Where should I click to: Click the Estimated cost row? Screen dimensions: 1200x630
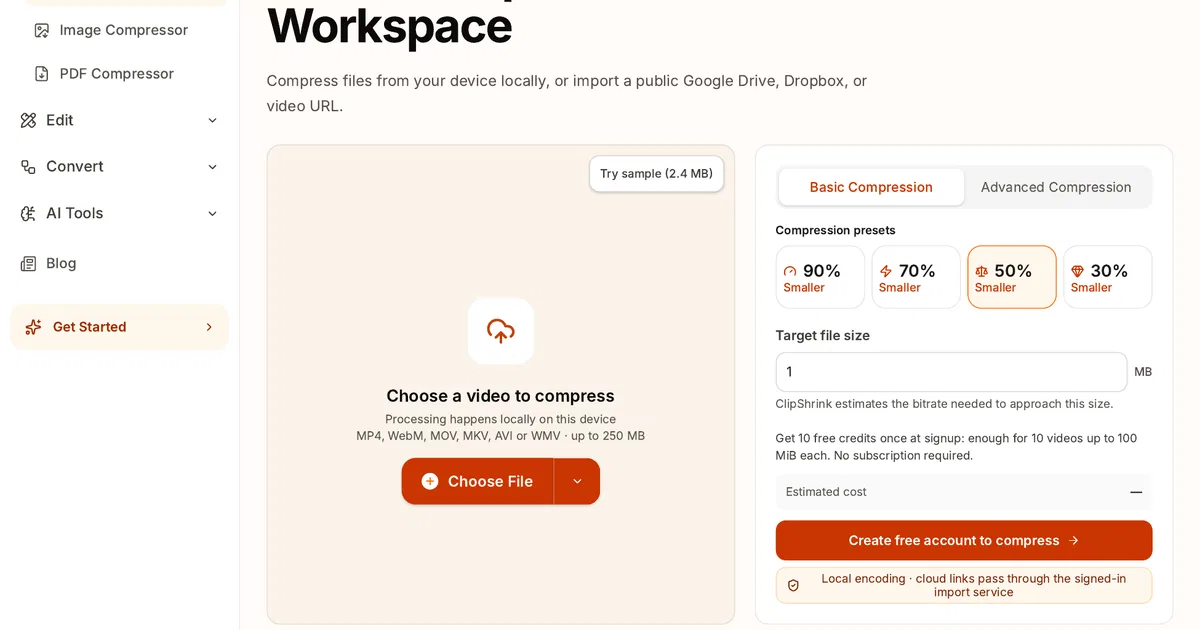tap(964, 492)
